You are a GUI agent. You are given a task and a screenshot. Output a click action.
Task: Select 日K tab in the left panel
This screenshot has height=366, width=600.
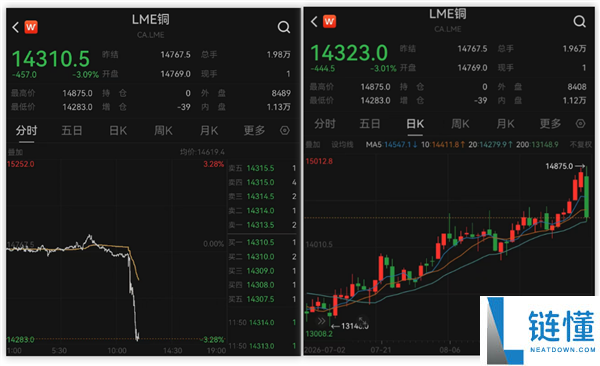tap(118, 131)
